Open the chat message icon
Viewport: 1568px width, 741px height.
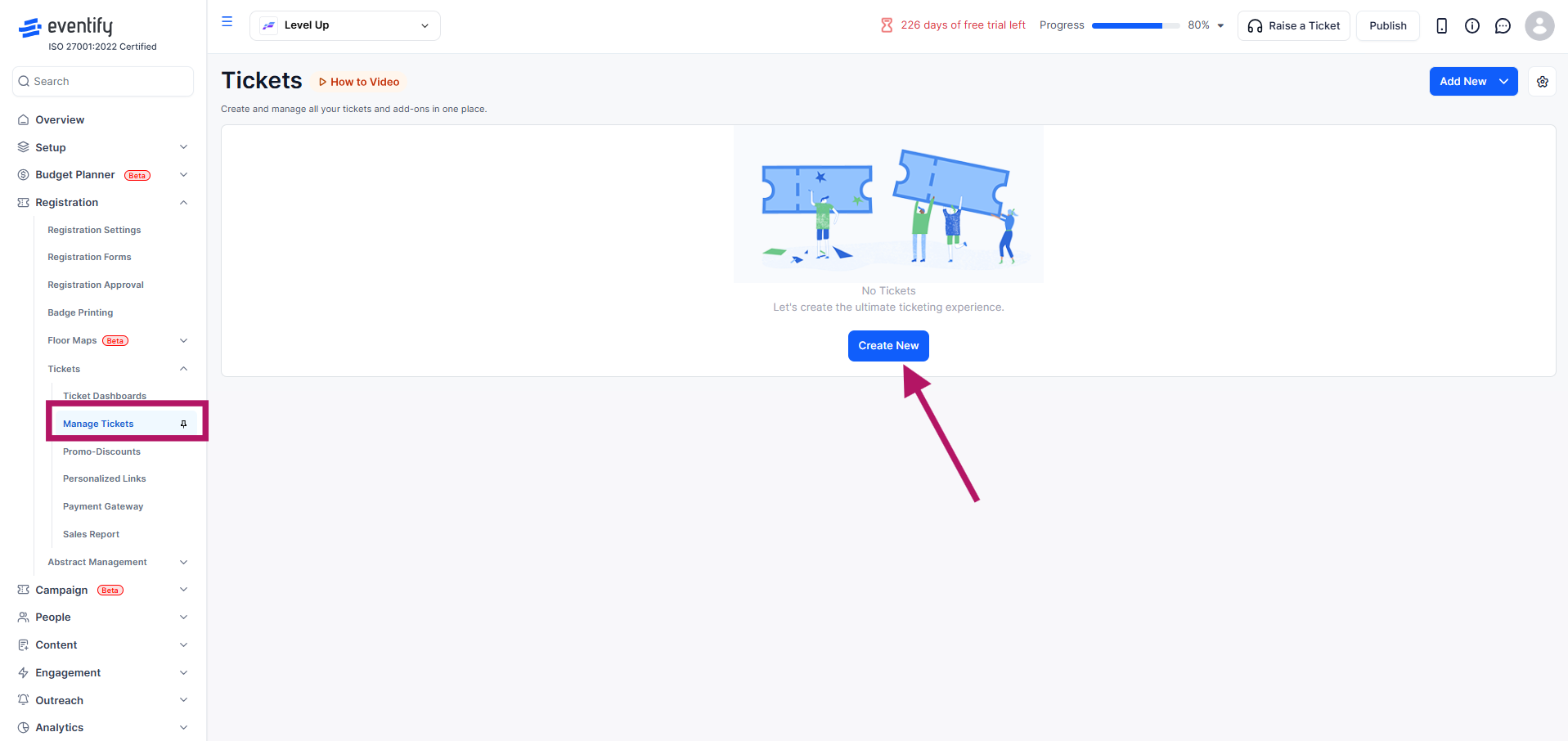click(x=1503, y=26)
